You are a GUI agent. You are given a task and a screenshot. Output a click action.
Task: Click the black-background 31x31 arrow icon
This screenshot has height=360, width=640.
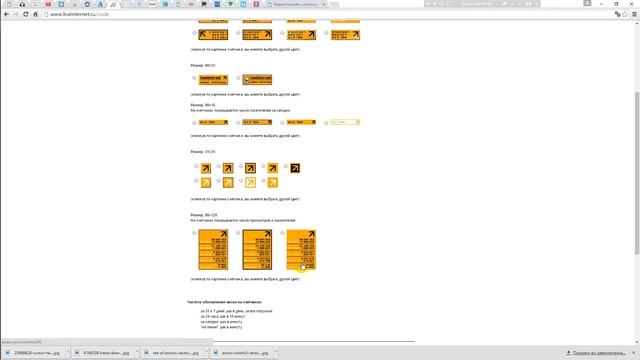295,168
